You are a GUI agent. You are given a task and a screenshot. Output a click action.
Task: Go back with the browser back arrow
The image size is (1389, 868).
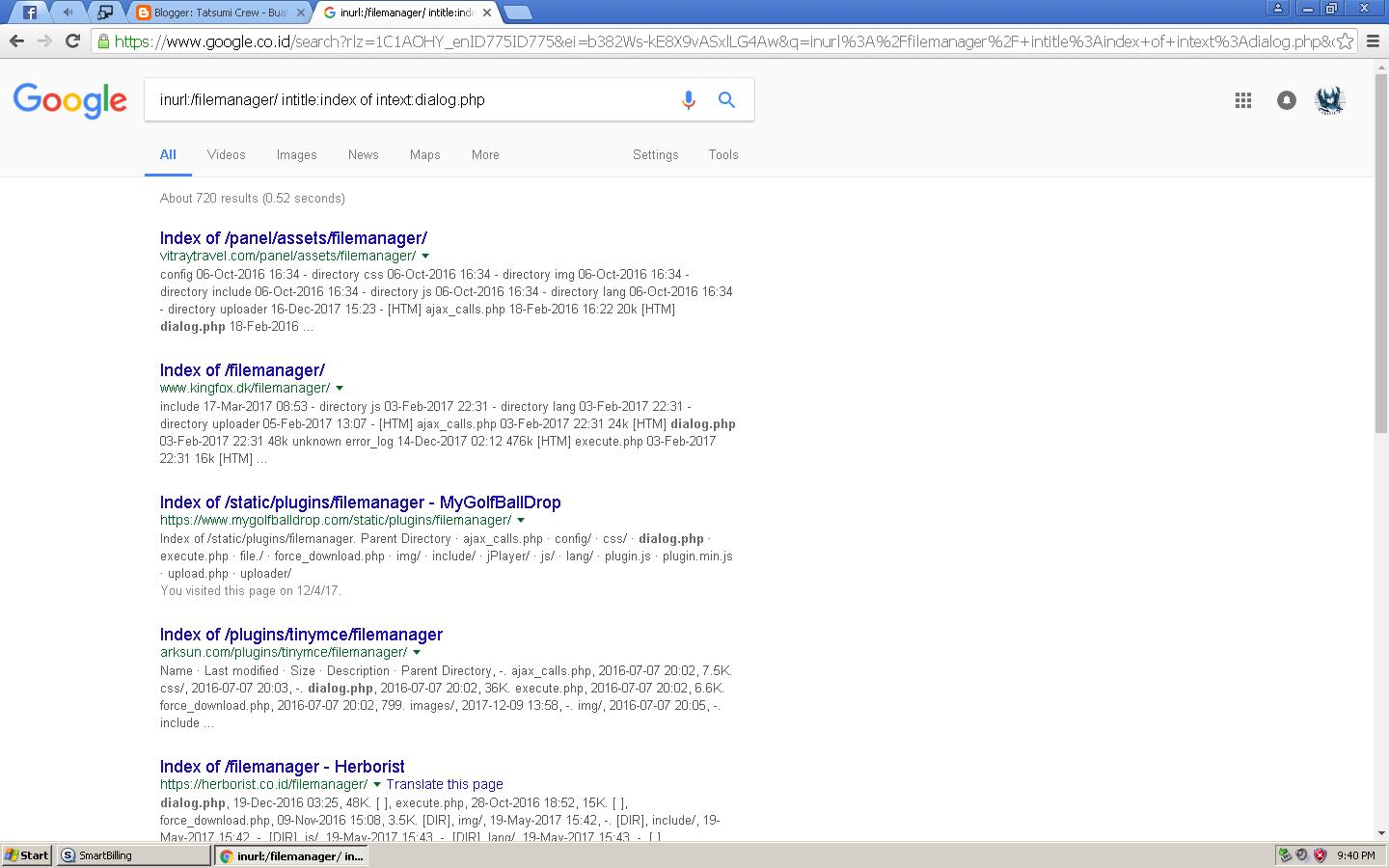pos(16,41)
